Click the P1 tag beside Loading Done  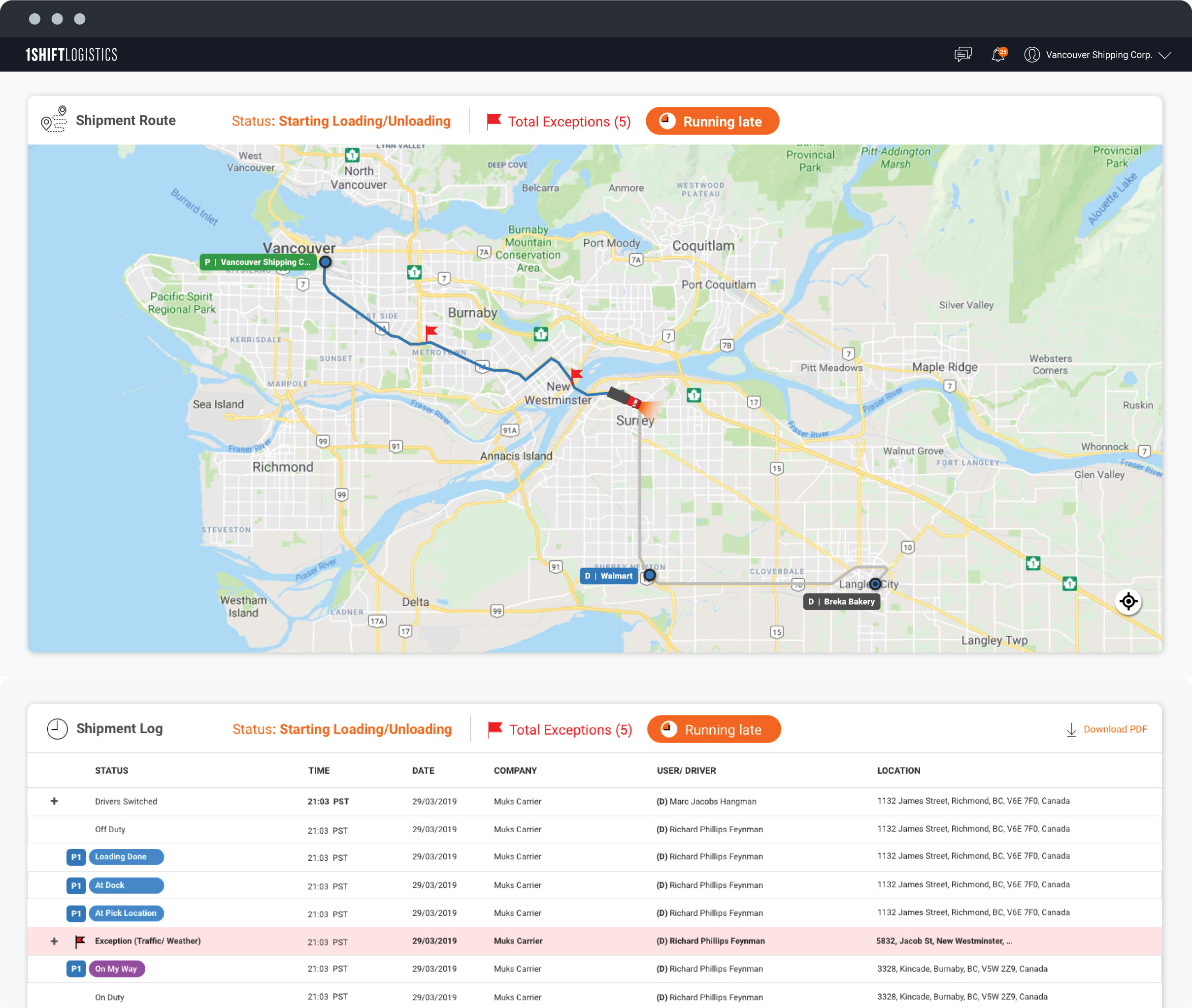click(x=76, y=857)
